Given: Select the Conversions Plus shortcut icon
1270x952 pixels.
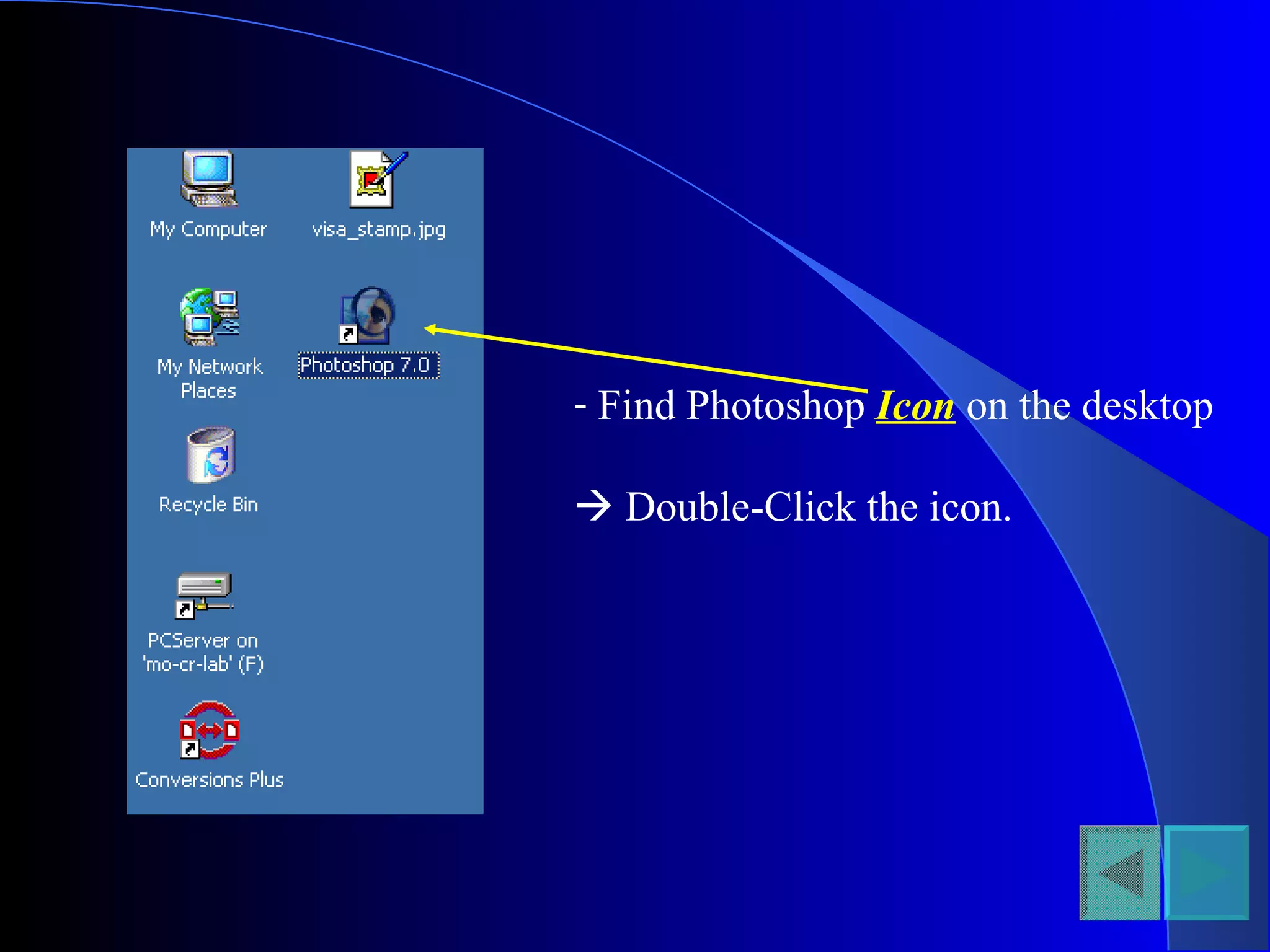Looking at the screenshot, I should coord(210,731).
